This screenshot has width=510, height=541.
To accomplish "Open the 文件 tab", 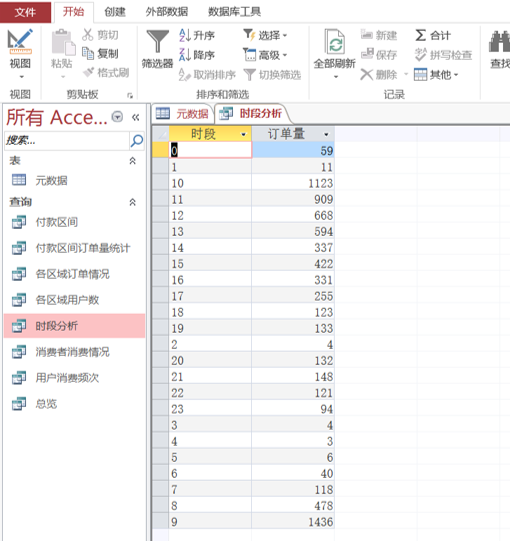I will [25, 12].
